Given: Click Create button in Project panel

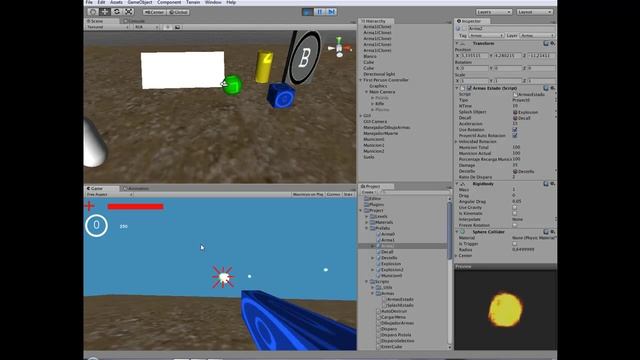Looking at the screenshot, I should [x=368, y=192].
